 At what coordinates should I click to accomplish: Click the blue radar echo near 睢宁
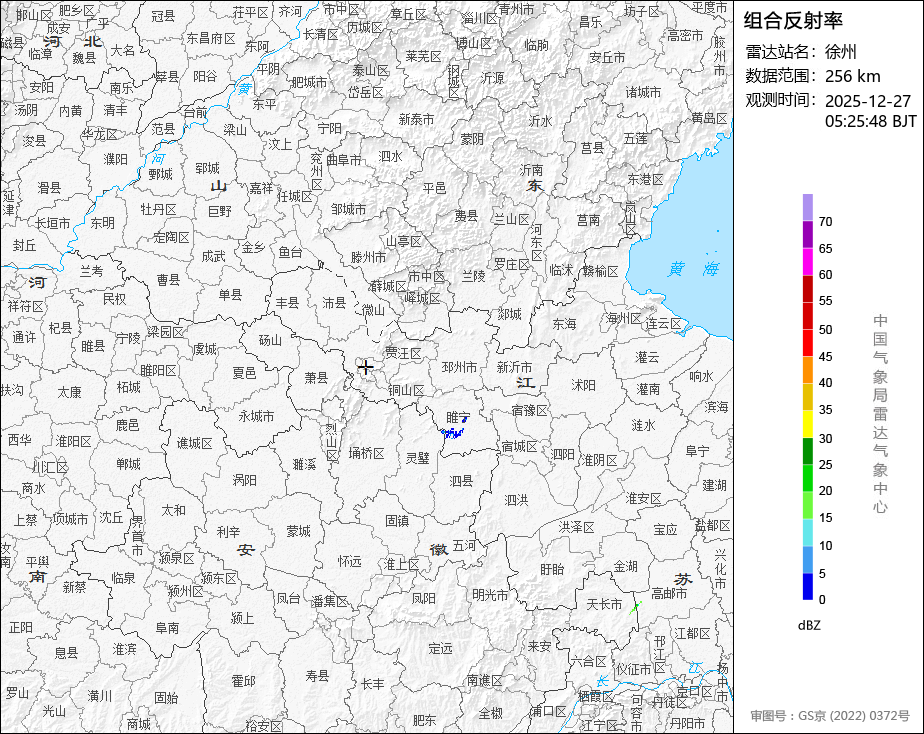[453, 432]
